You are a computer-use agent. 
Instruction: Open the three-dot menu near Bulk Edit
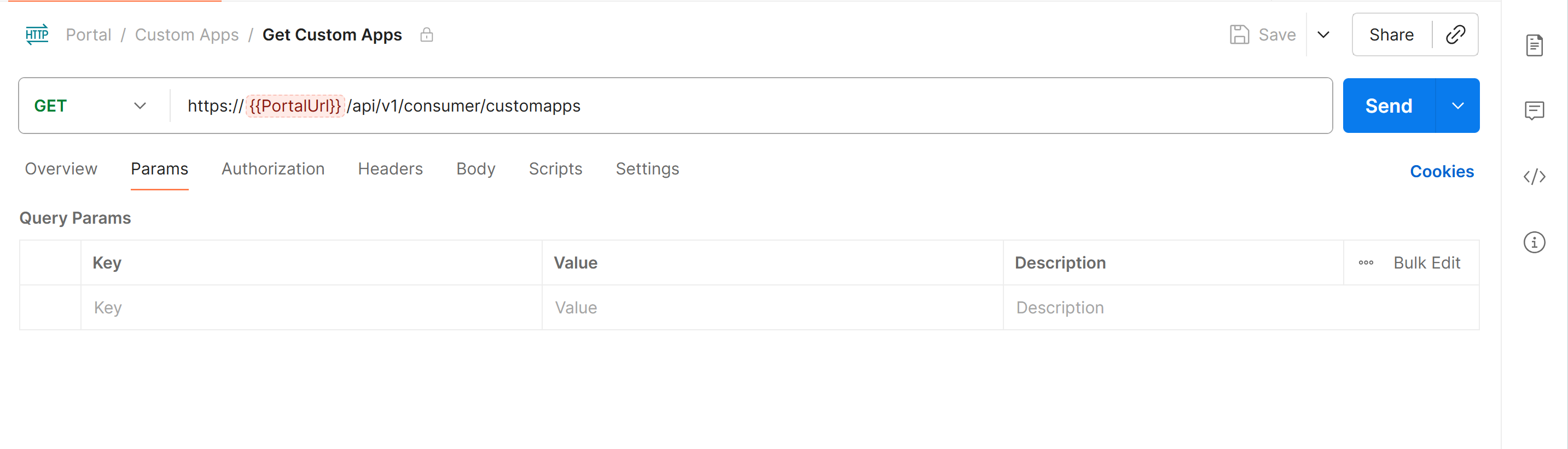1367,263
